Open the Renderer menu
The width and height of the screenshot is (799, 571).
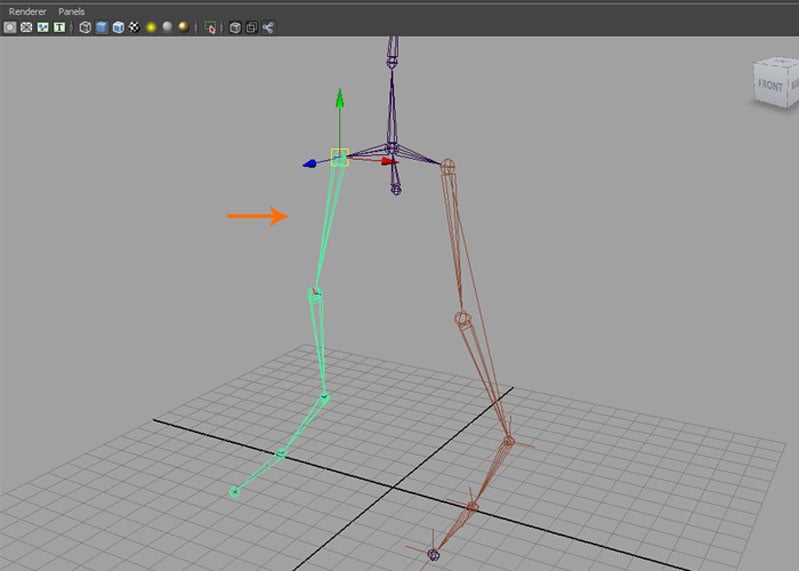click(x=27, y=11)
